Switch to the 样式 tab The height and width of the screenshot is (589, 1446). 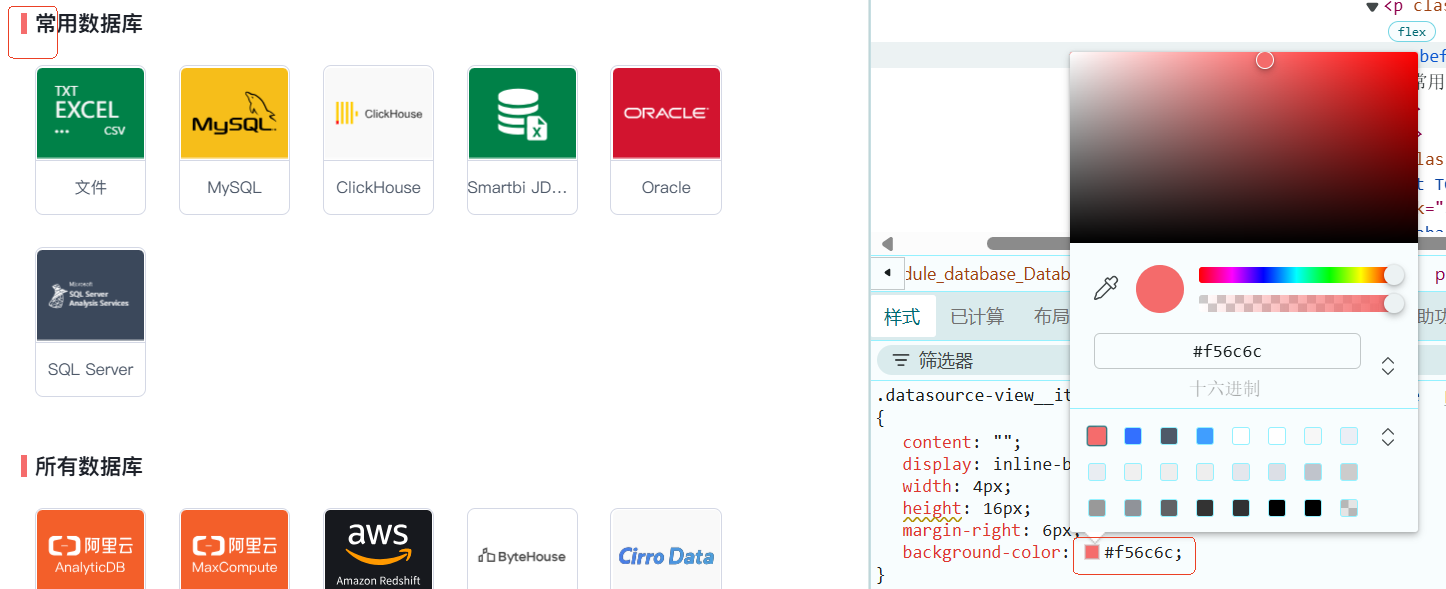coord(902,316)
